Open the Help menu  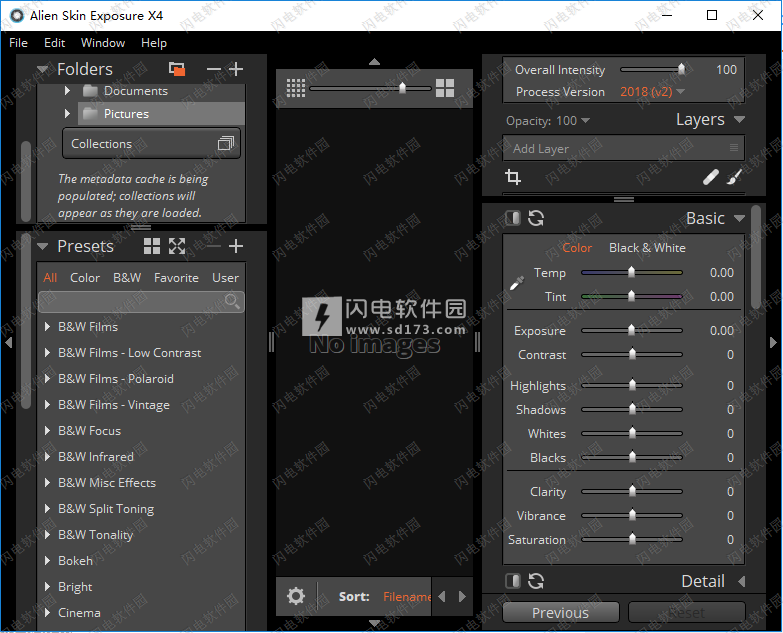154,43
